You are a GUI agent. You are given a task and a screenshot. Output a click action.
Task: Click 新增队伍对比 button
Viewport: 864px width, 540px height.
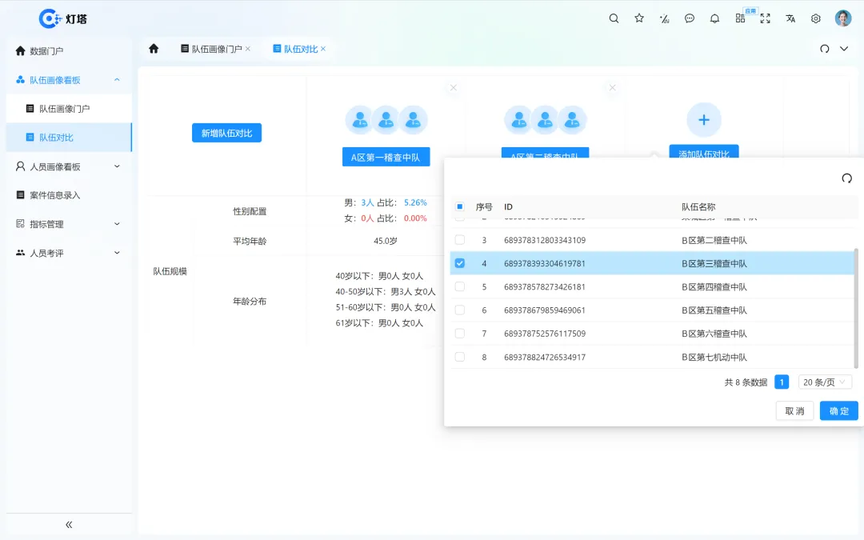[x=226, y=133]
